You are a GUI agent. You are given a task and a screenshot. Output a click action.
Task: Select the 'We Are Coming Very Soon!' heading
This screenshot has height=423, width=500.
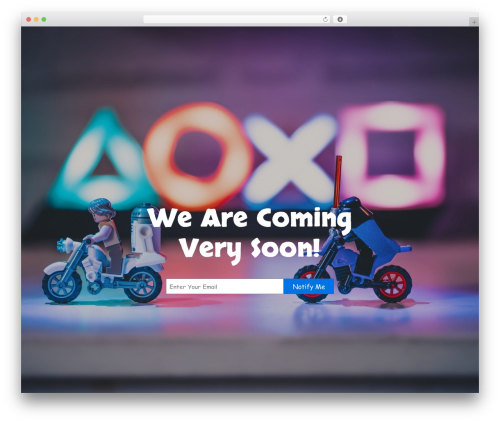[x=250, y=235]
